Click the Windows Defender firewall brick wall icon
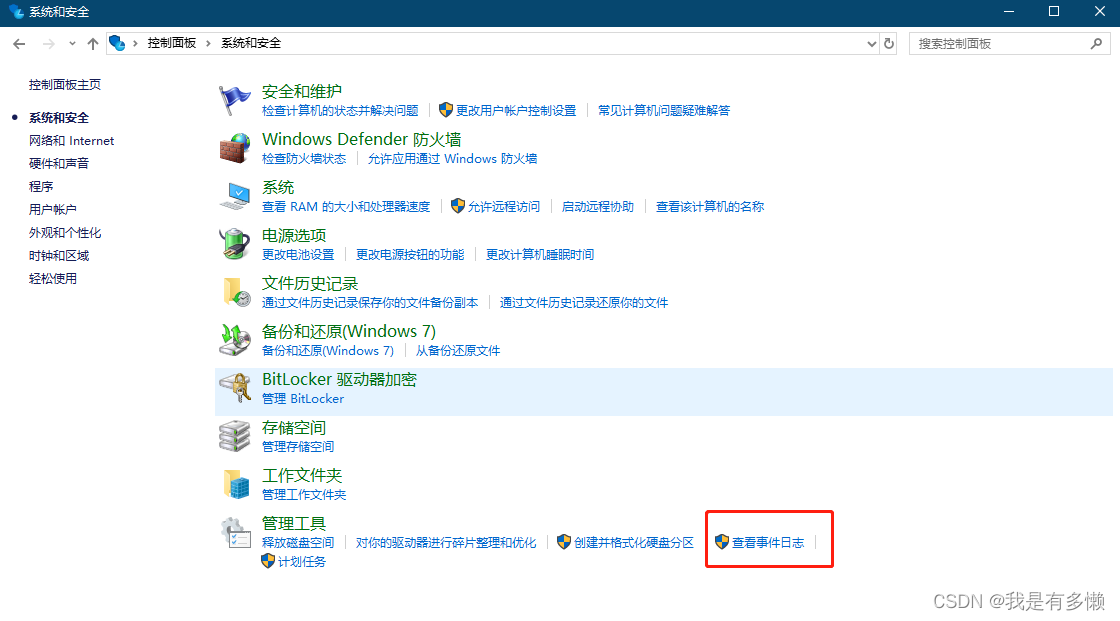 234,148
